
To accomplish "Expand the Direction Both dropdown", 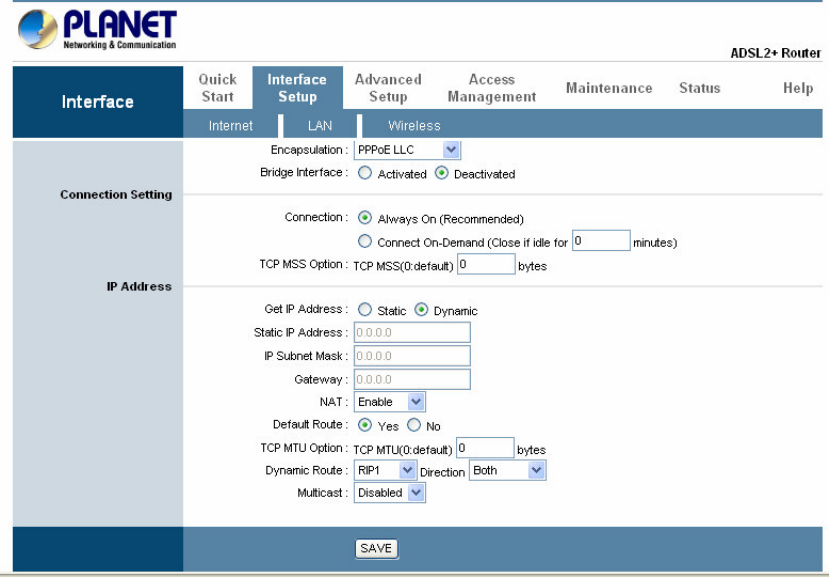I will [508, 470].
